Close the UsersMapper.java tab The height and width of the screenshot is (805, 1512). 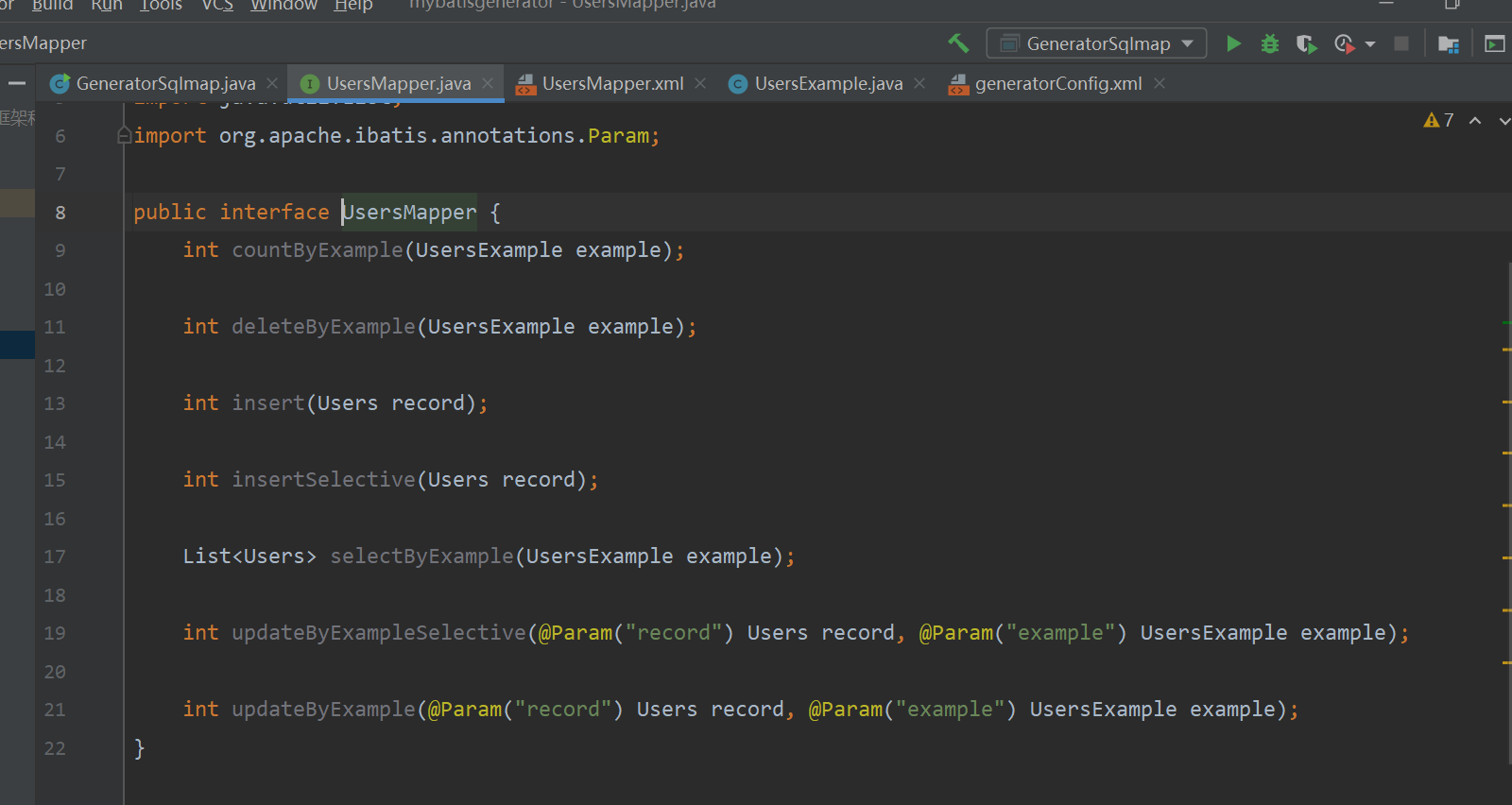pos(488,83)
